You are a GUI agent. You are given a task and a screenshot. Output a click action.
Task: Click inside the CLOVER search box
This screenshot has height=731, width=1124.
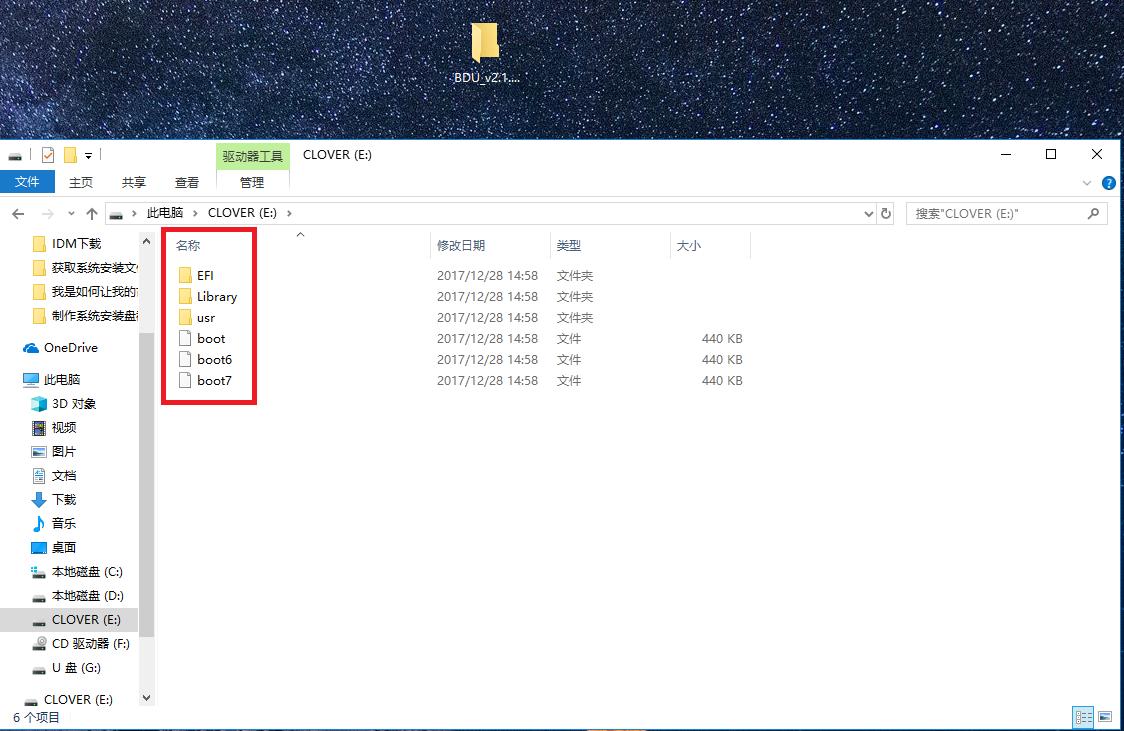tap(1000, 213)
